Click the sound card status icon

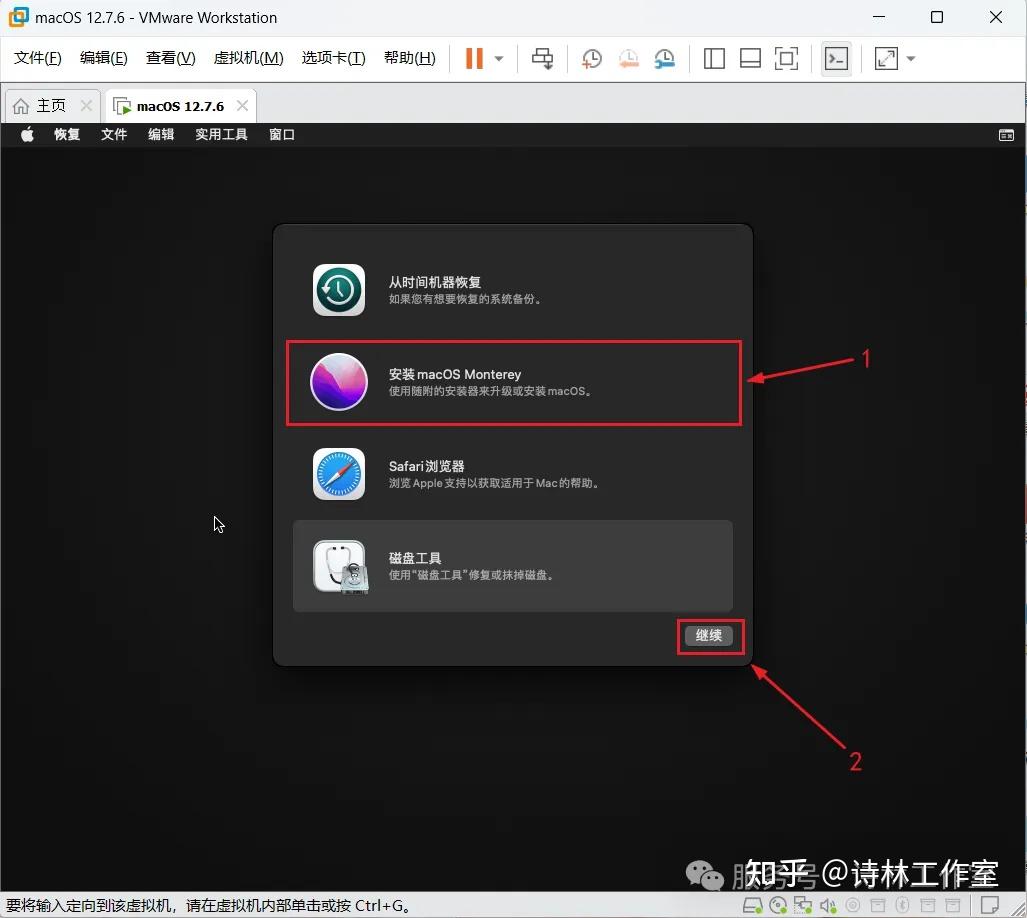point(828,906)
